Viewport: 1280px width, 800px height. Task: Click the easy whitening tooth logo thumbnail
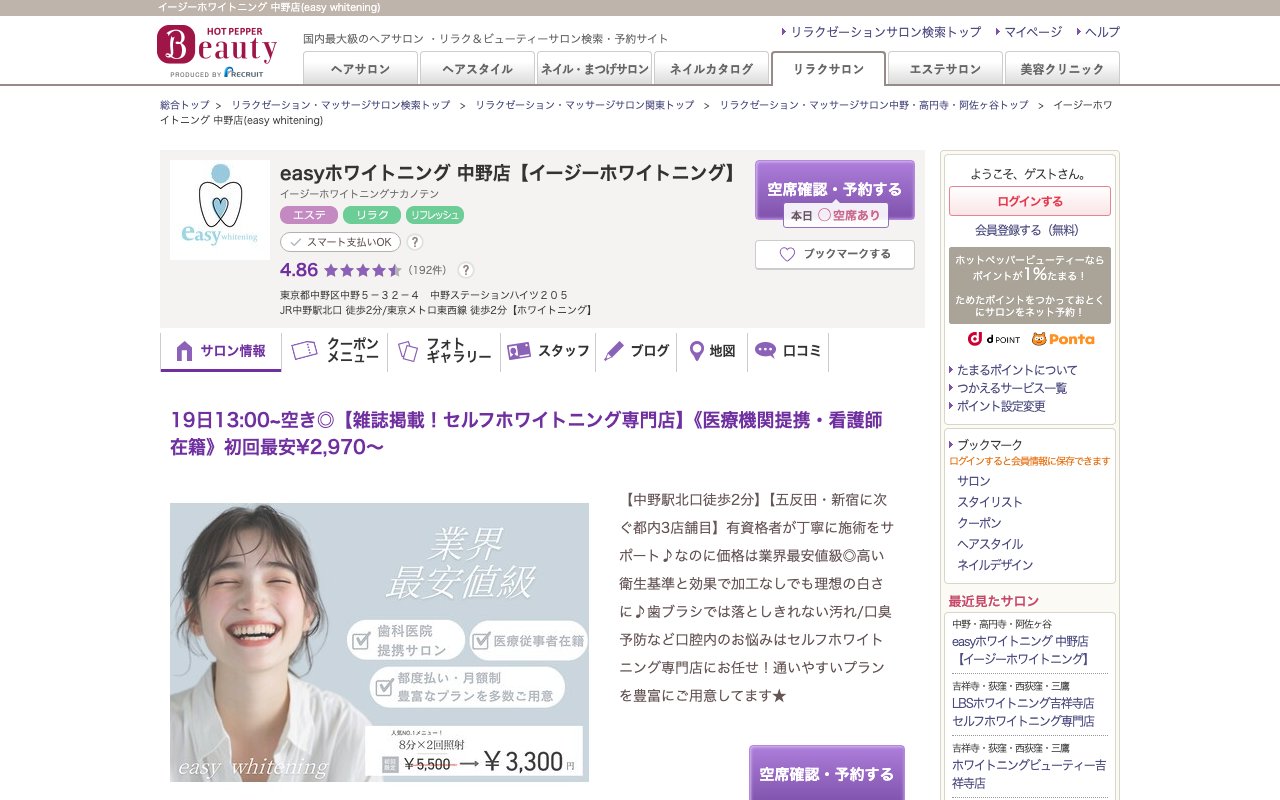click(x=219, y=209)
